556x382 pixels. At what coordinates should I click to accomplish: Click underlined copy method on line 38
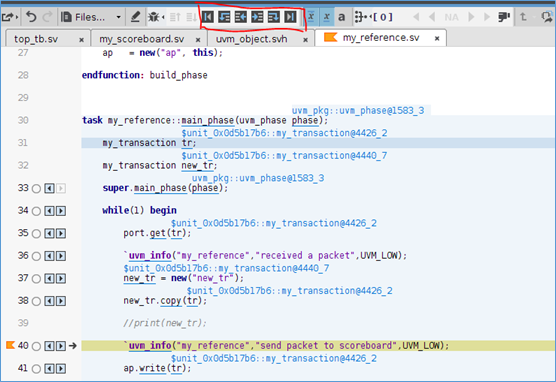(x=171, y=301)
